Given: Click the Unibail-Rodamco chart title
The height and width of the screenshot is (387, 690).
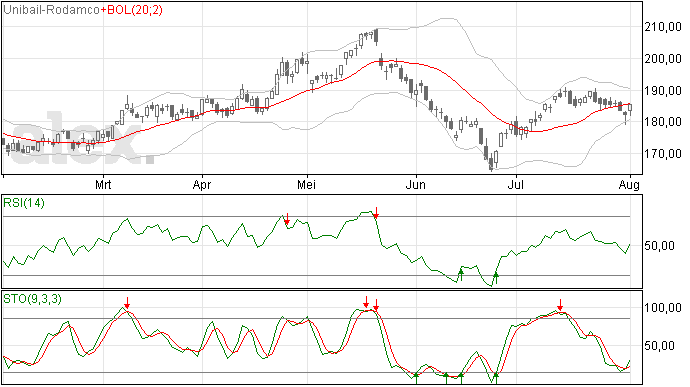Looking at the screenshot, I should click(x=51, y=10).
